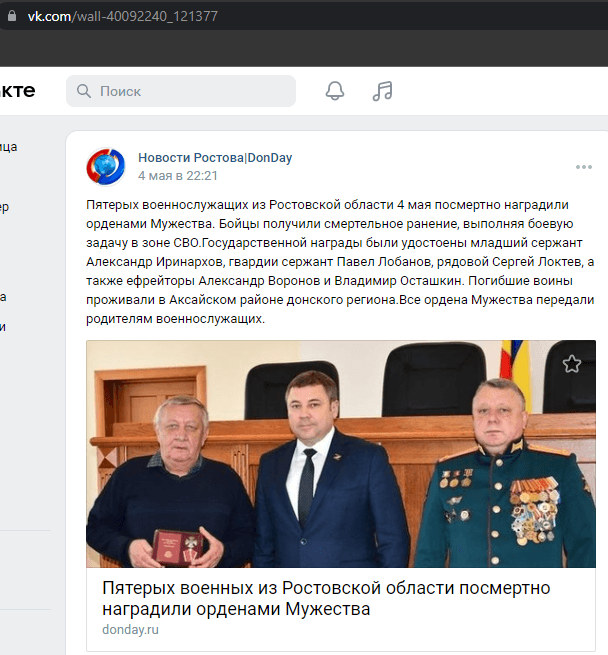
Task: Click the magnifier icon in search
Action: pyautogui.click(x=84, y=91)
